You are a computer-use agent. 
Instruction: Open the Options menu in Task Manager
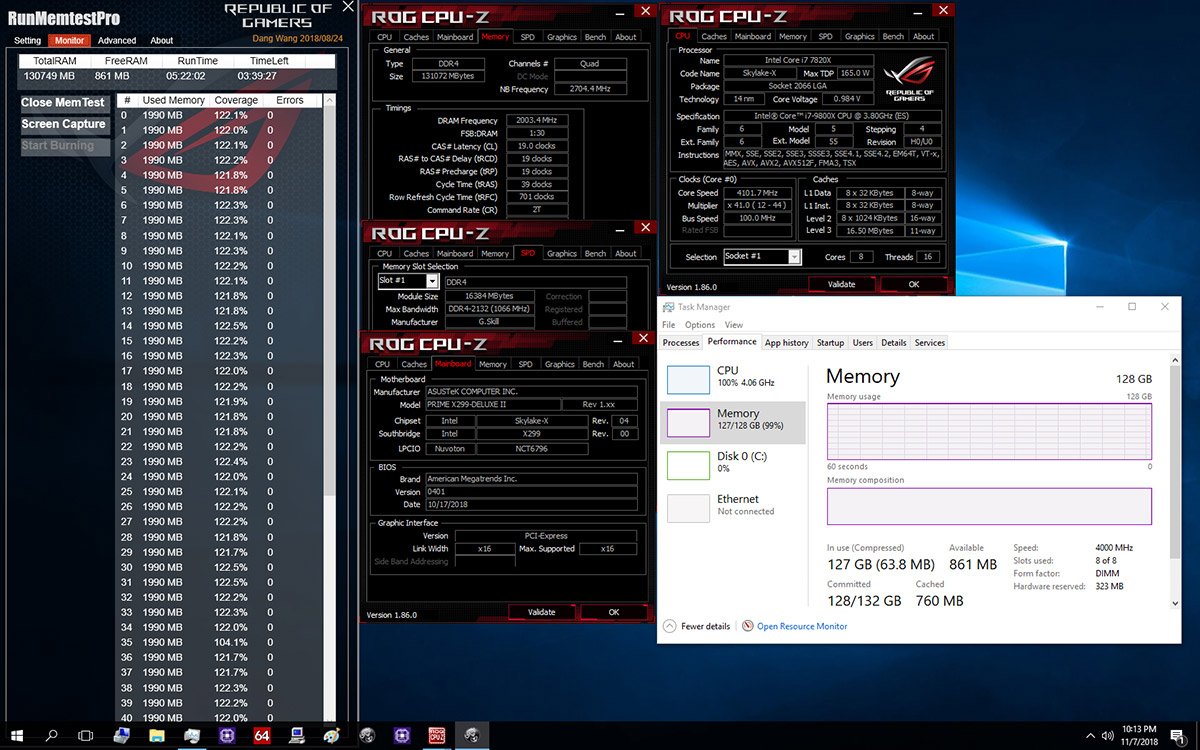[x=700, y=325]
